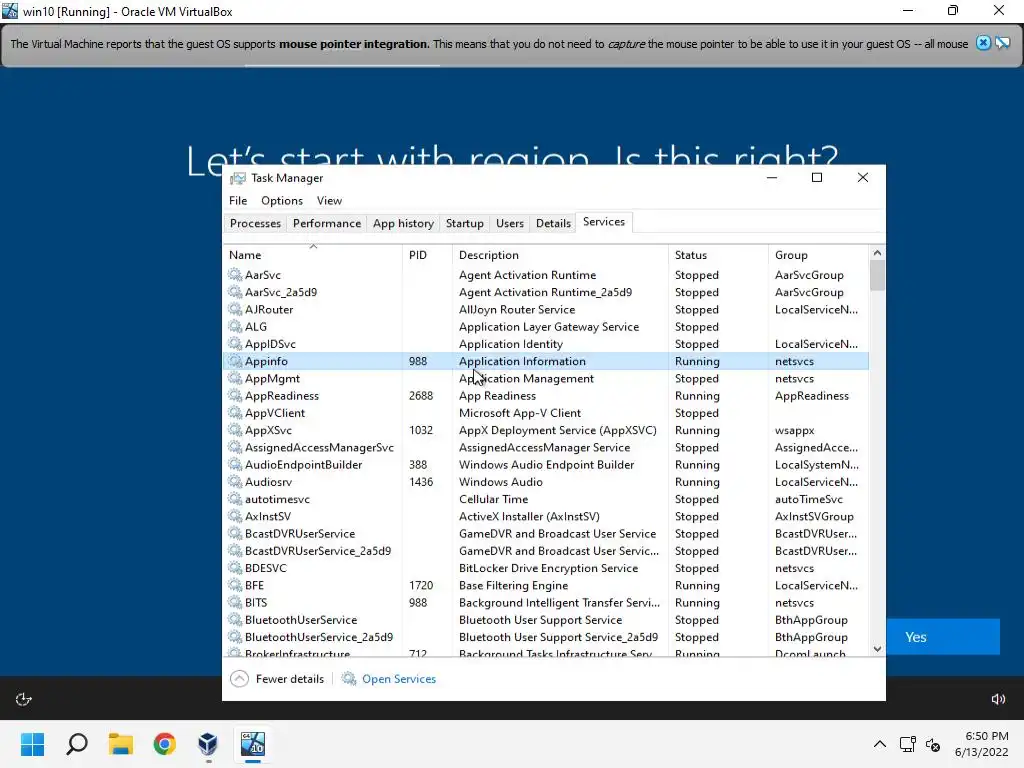
Task: Collapse view with Fewer details
Action: (x=277, y=679)
